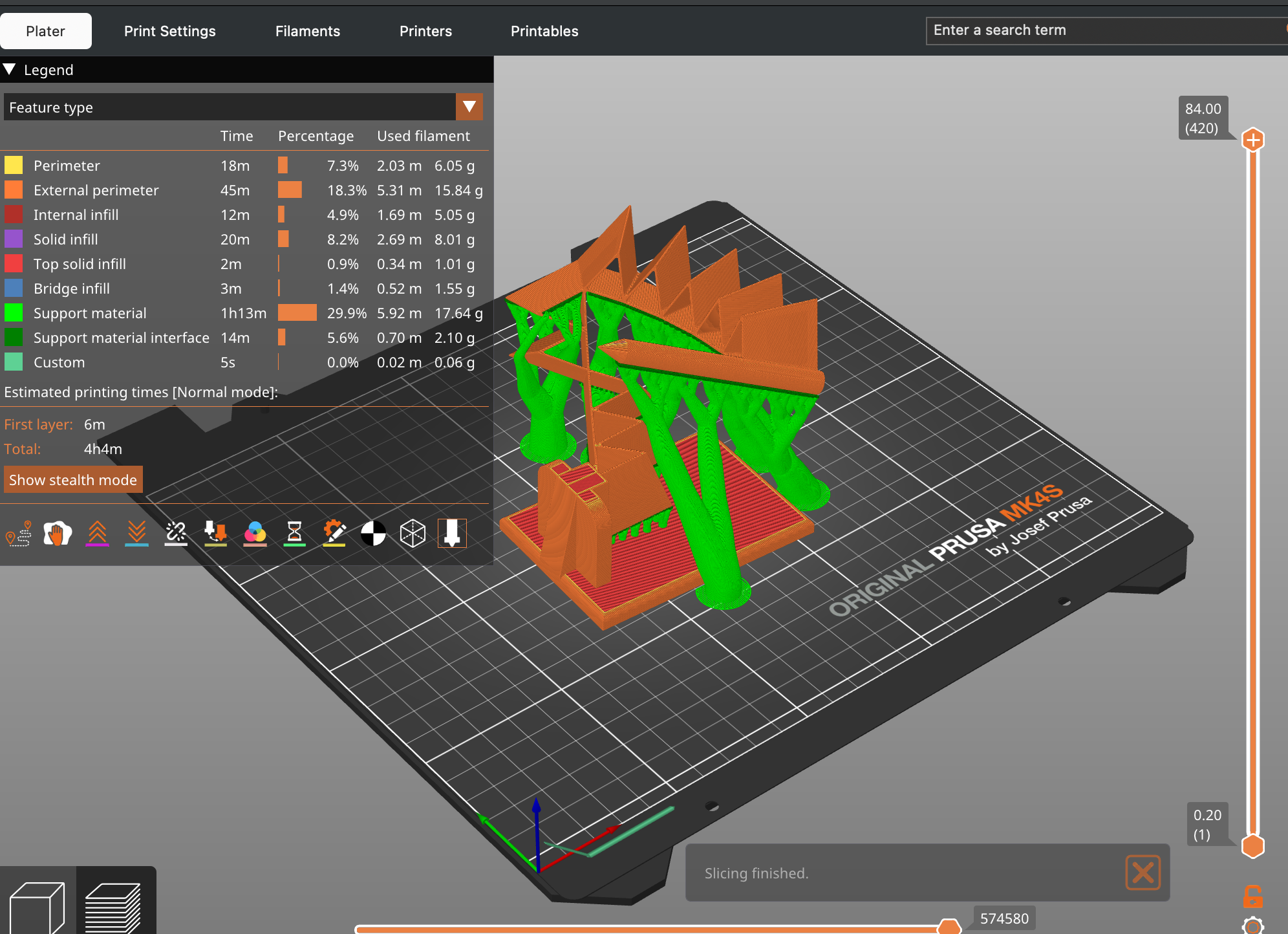Screen dimensions: 1288x934
Task: Switch to the Print Settings tab
Action: pyautogui.click(x=170, y=30)
